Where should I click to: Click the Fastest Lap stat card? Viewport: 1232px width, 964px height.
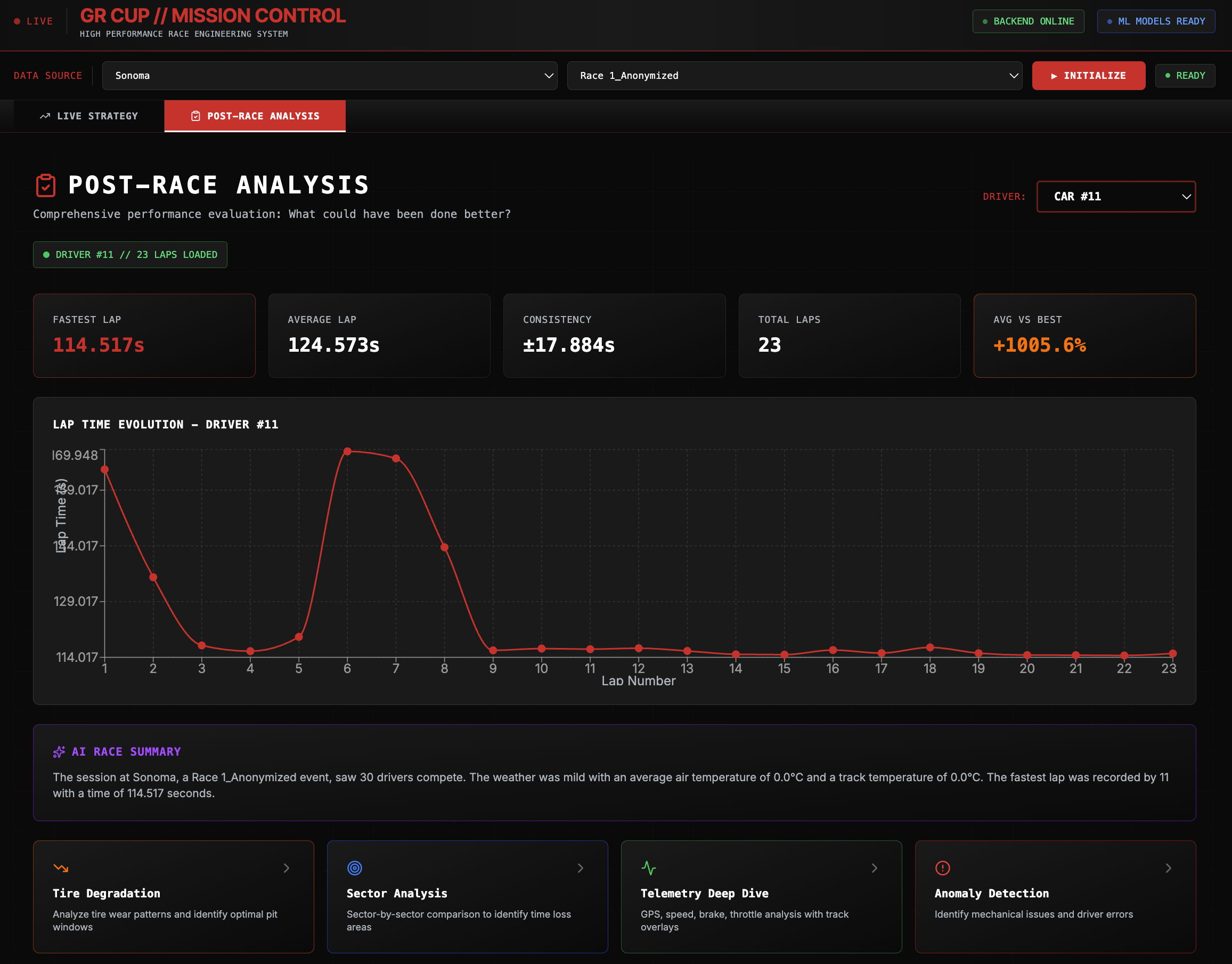(x=144, y=335)
